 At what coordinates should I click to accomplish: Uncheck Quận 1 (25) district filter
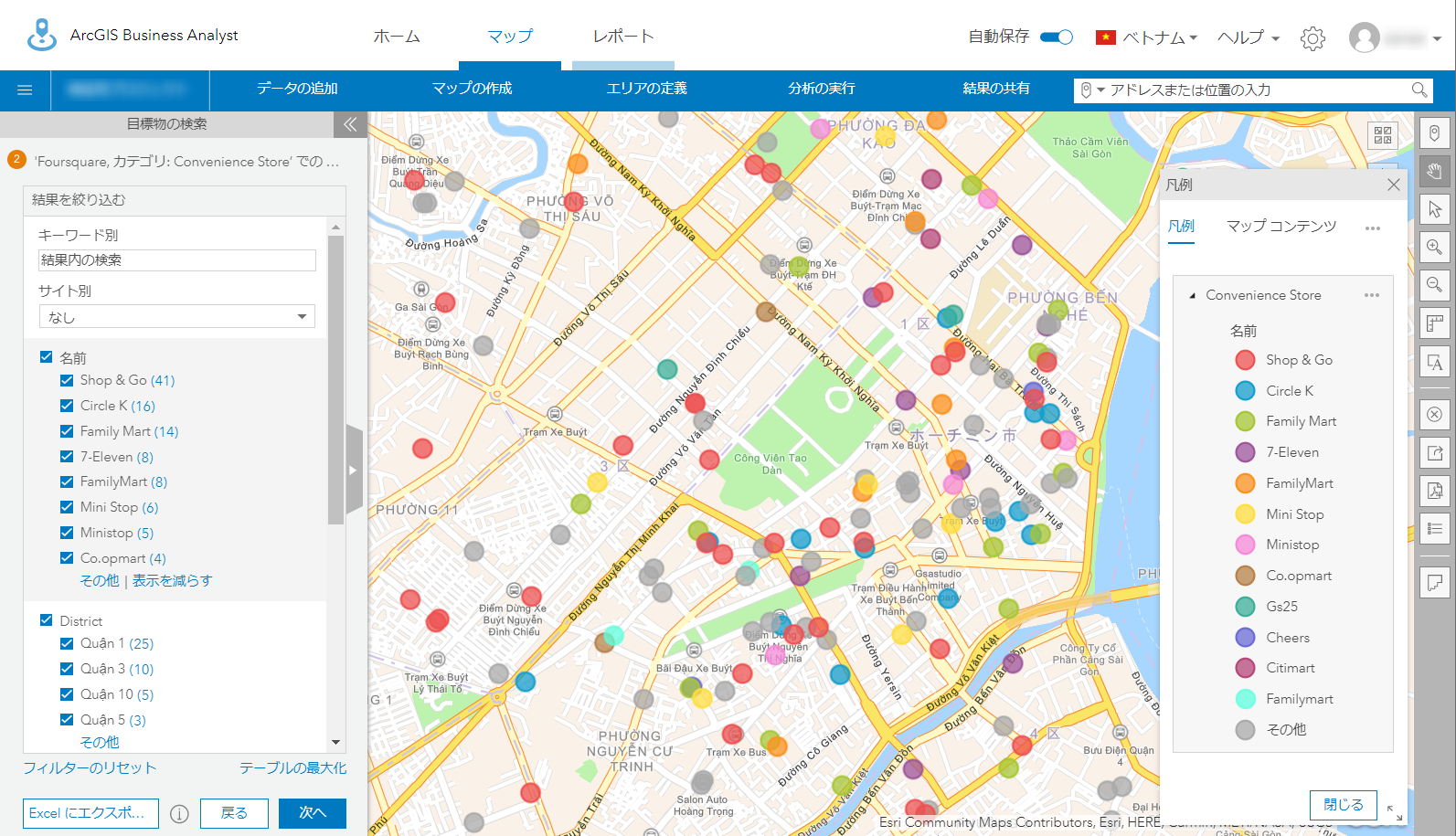67,643
